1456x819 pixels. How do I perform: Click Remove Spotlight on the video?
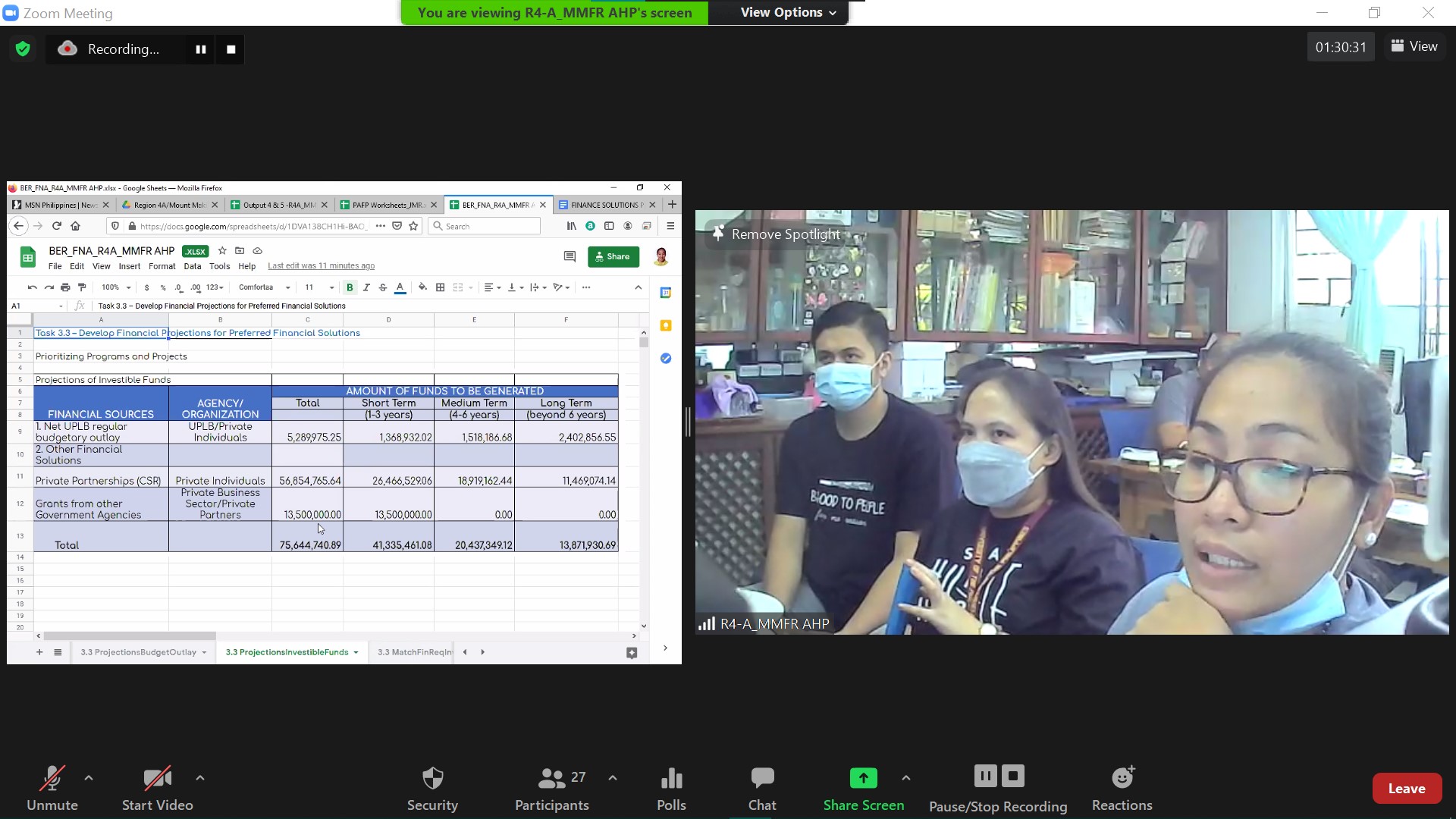point(777,234)
